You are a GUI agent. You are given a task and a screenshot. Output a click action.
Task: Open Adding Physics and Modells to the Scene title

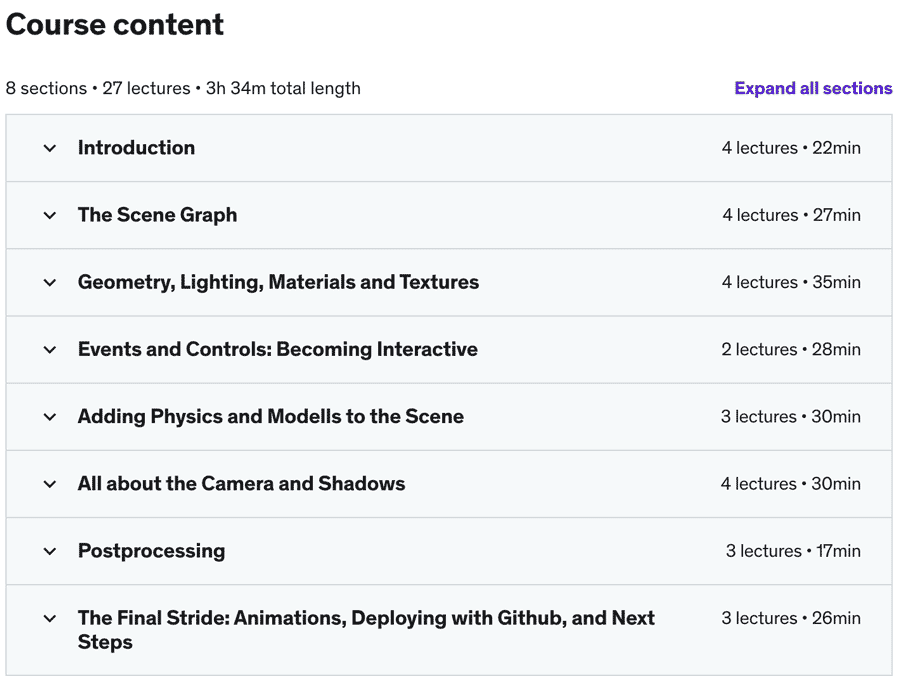click(x=270, y=416)
